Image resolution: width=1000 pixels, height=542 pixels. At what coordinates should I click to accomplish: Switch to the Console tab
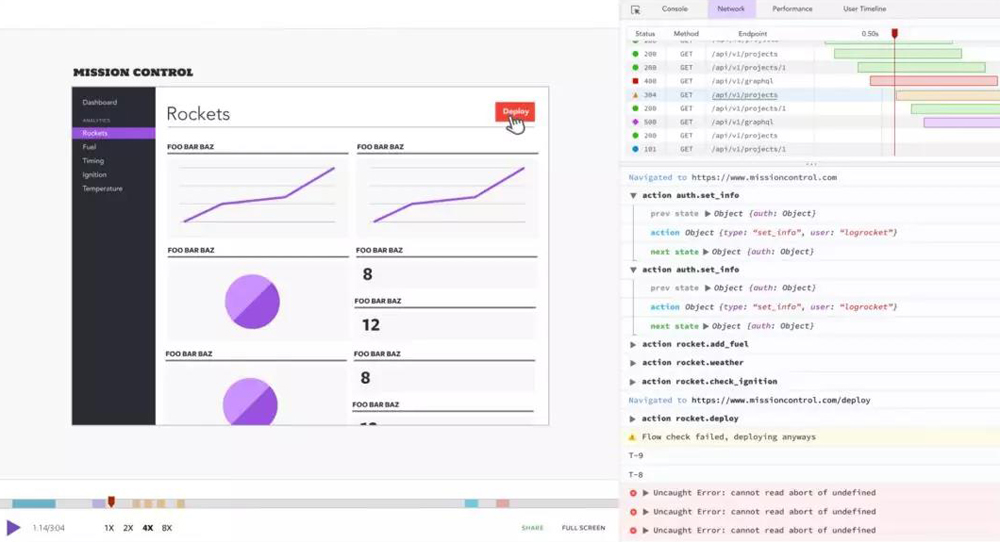click(x=675, y=9)
